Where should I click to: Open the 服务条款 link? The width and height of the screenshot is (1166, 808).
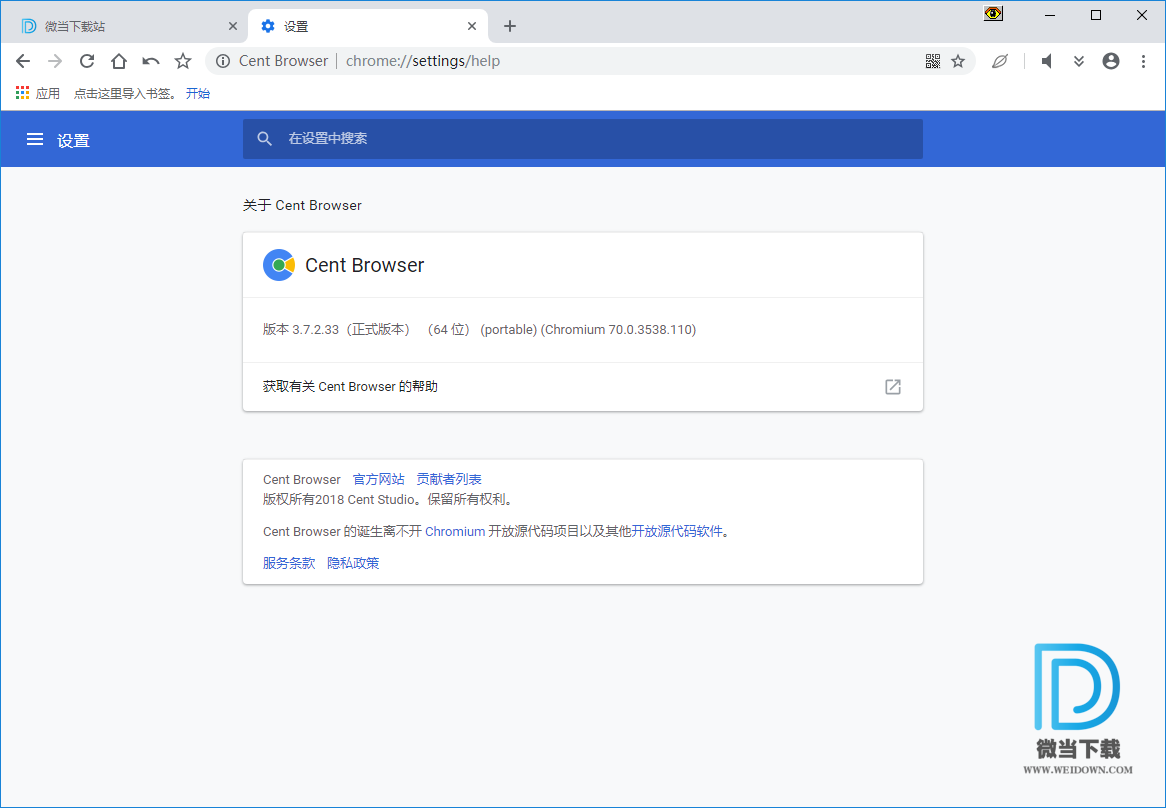(x=289, y=563)
